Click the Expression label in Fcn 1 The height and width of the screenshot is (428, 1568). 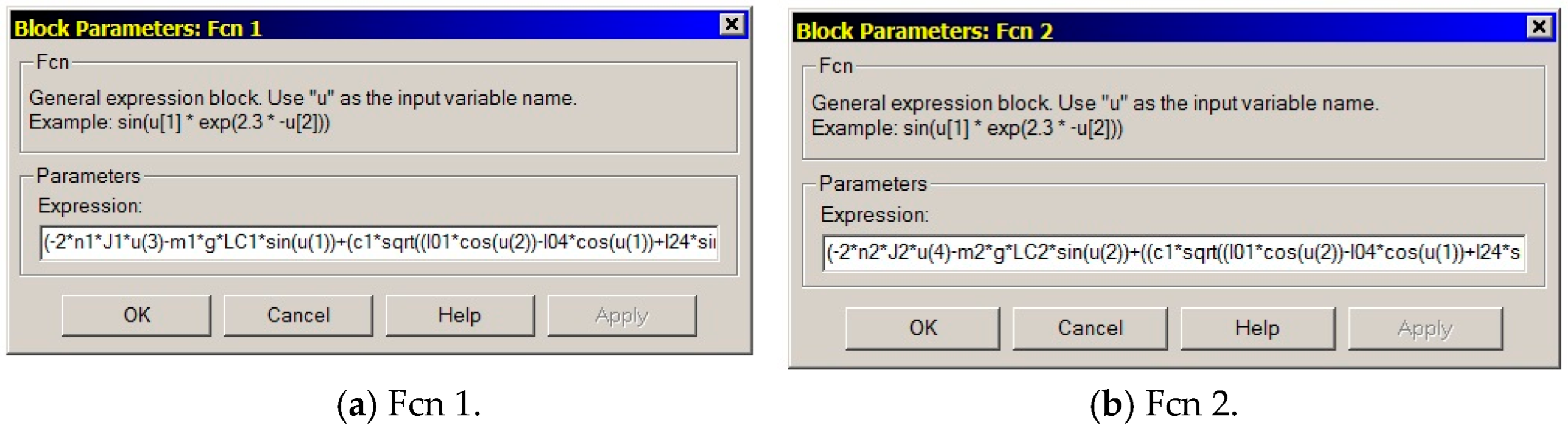[90, 206]
